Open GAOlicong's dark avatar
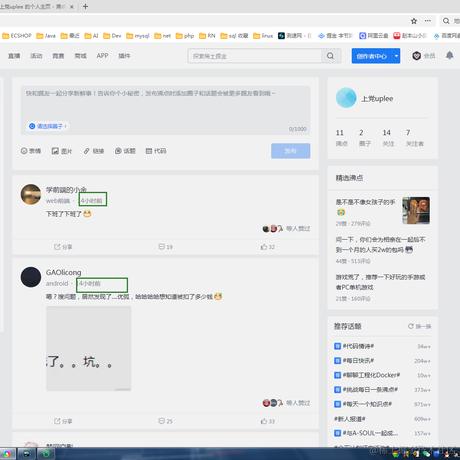This screenshot has height=460, width=460. pyautogui.click(x=31, y=277)
